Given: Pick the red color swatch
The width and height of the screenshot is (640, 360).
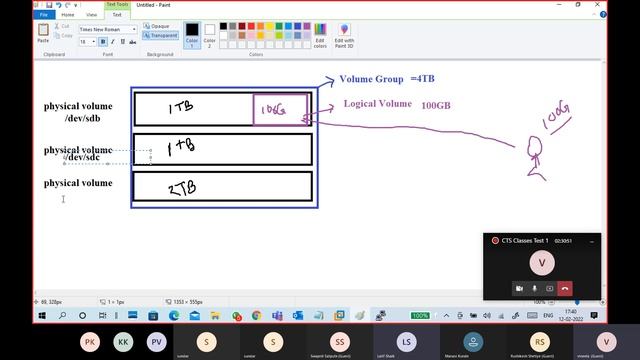Looking at the screenshot, I should [251, 26].
